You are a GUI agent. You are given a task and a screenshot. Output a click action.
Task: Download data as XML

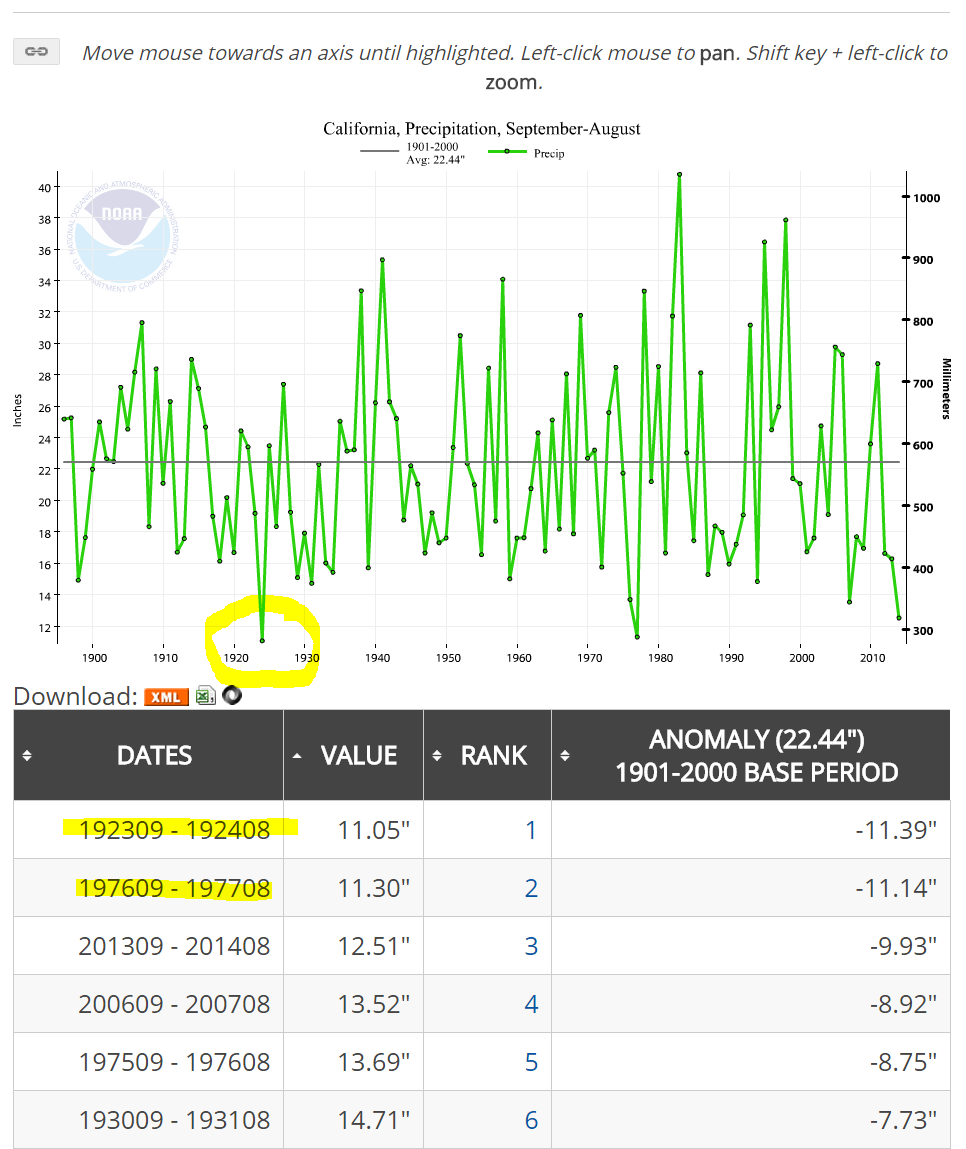pyautogui.click(x=166, y=696)
